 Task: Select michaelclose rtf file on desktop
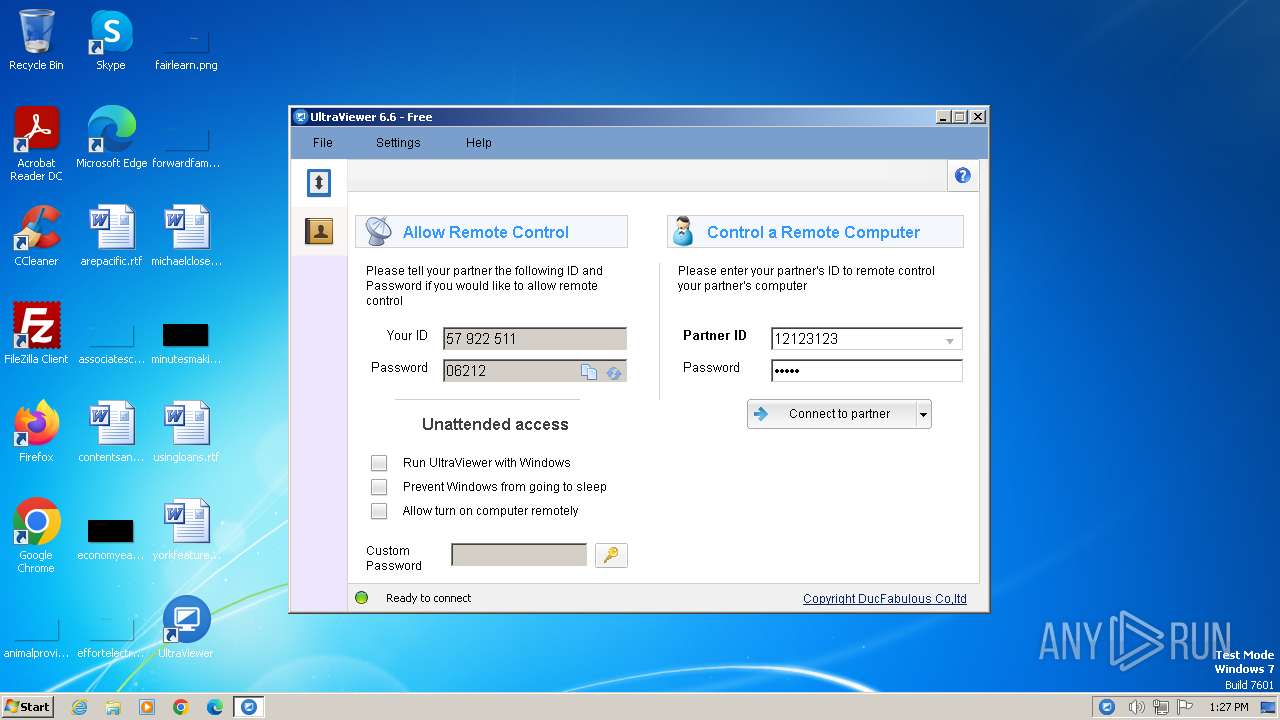[x=186, y=236]
